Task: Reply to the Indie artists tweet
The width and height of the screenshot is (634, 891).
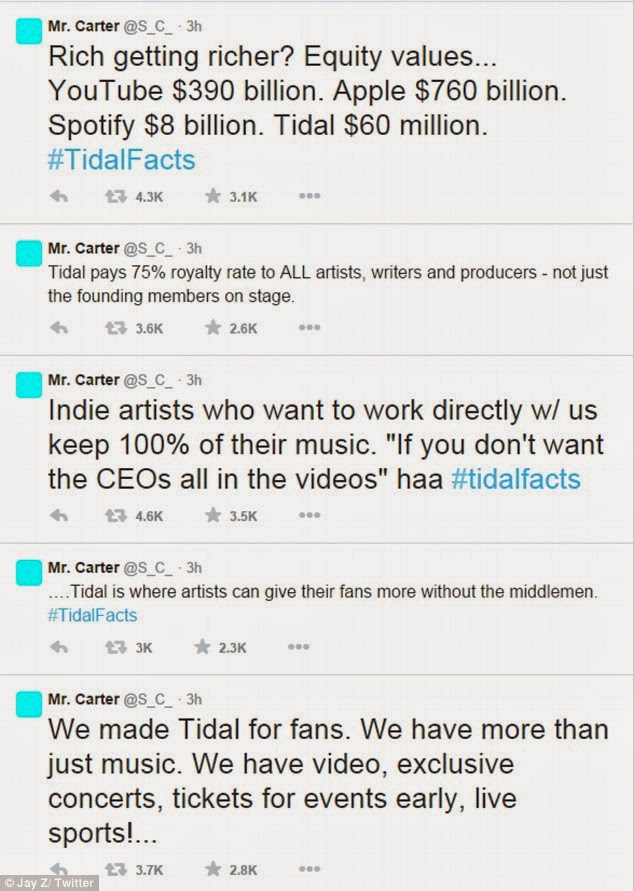Action: coord(59,517)
